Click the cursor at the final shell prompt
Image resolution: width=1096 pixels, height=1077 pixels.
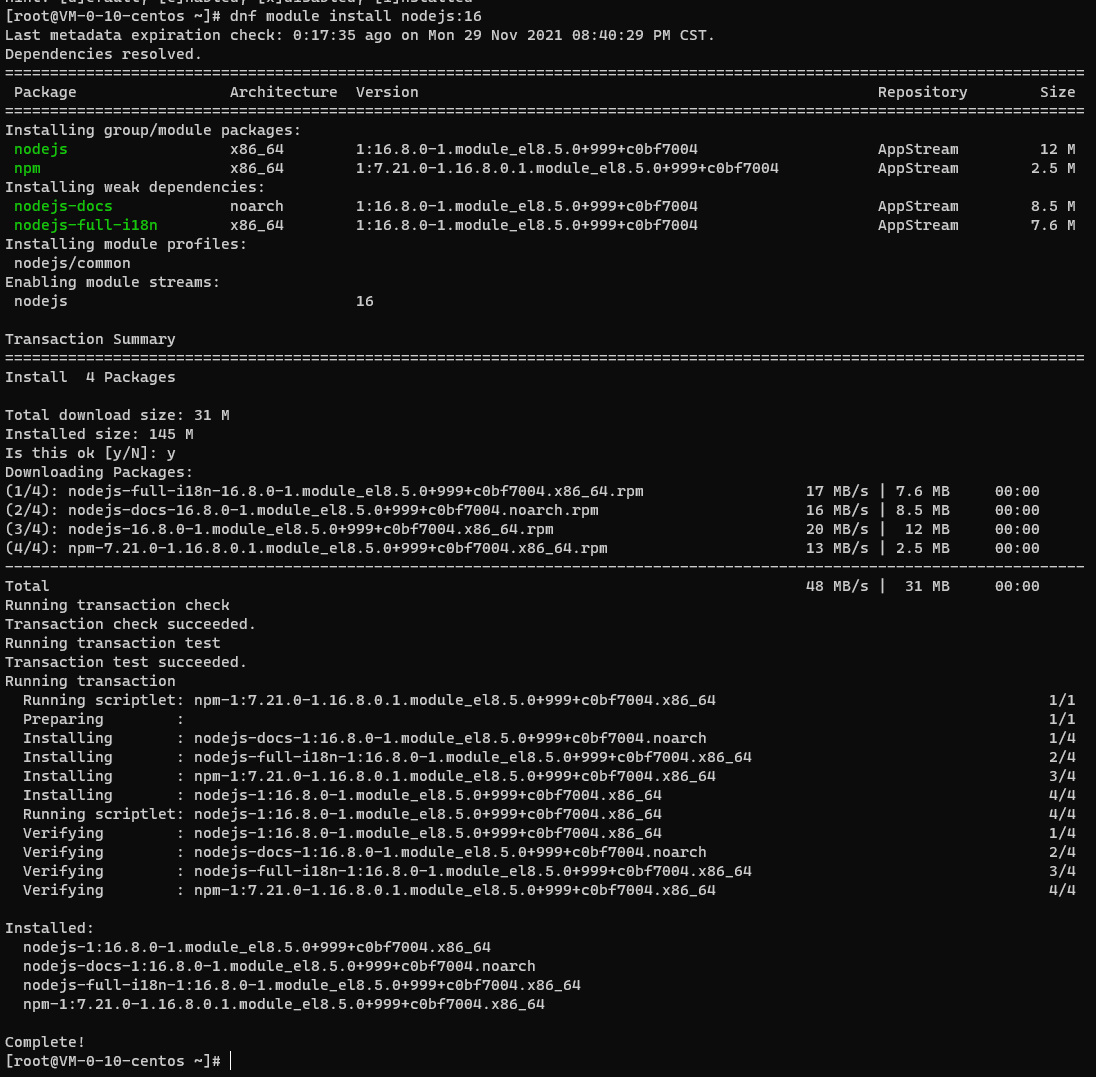coord(231,1061)
